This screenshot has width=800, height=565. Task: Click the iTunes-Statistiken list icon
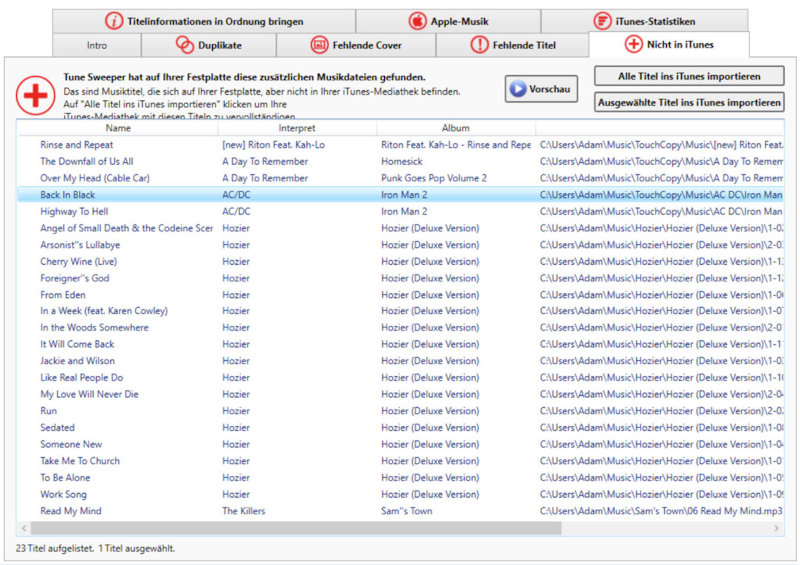[602, 21]
